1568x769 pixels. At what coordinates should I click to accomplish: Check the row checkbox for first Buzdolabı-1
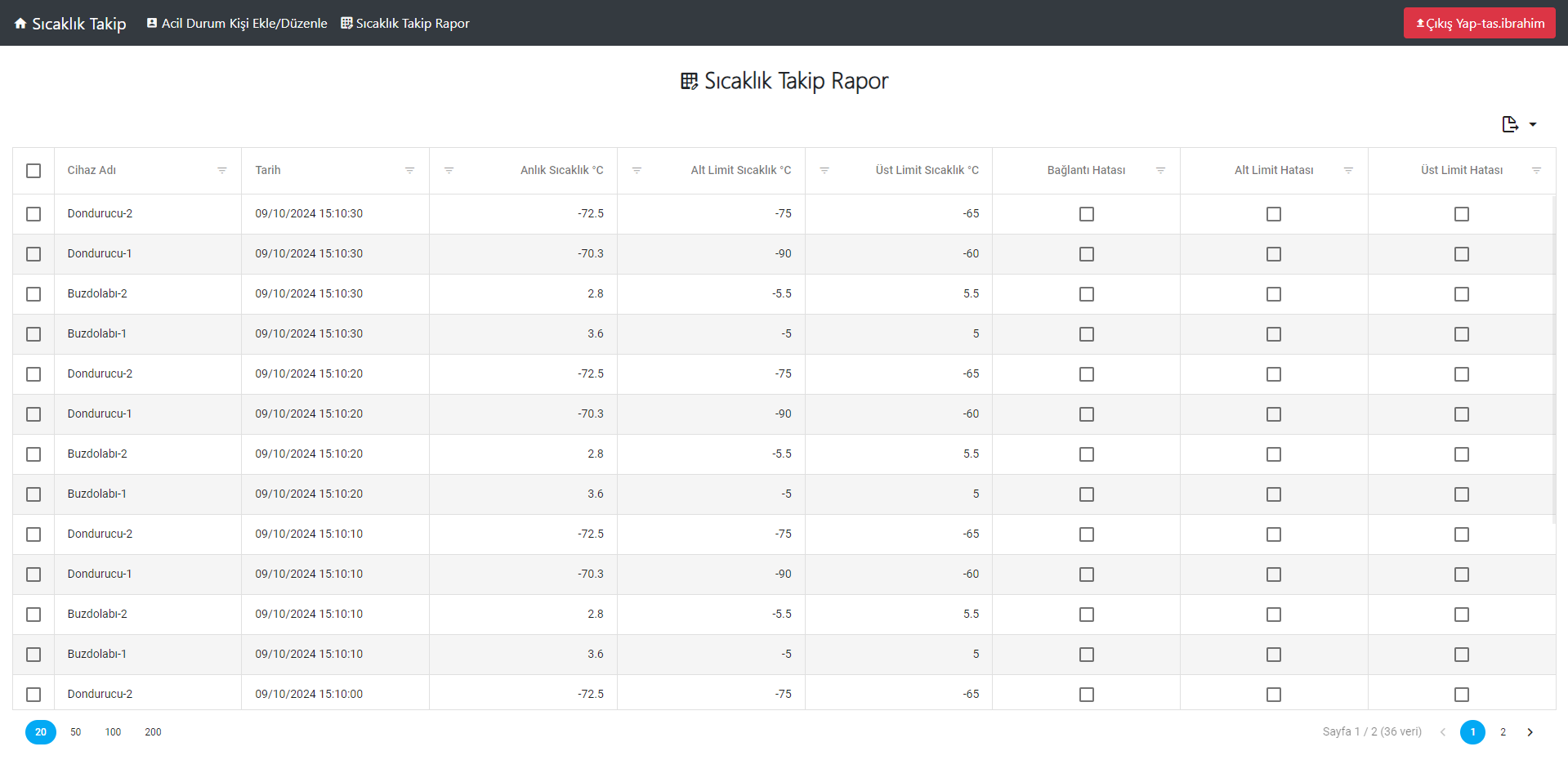coord(34,334)
